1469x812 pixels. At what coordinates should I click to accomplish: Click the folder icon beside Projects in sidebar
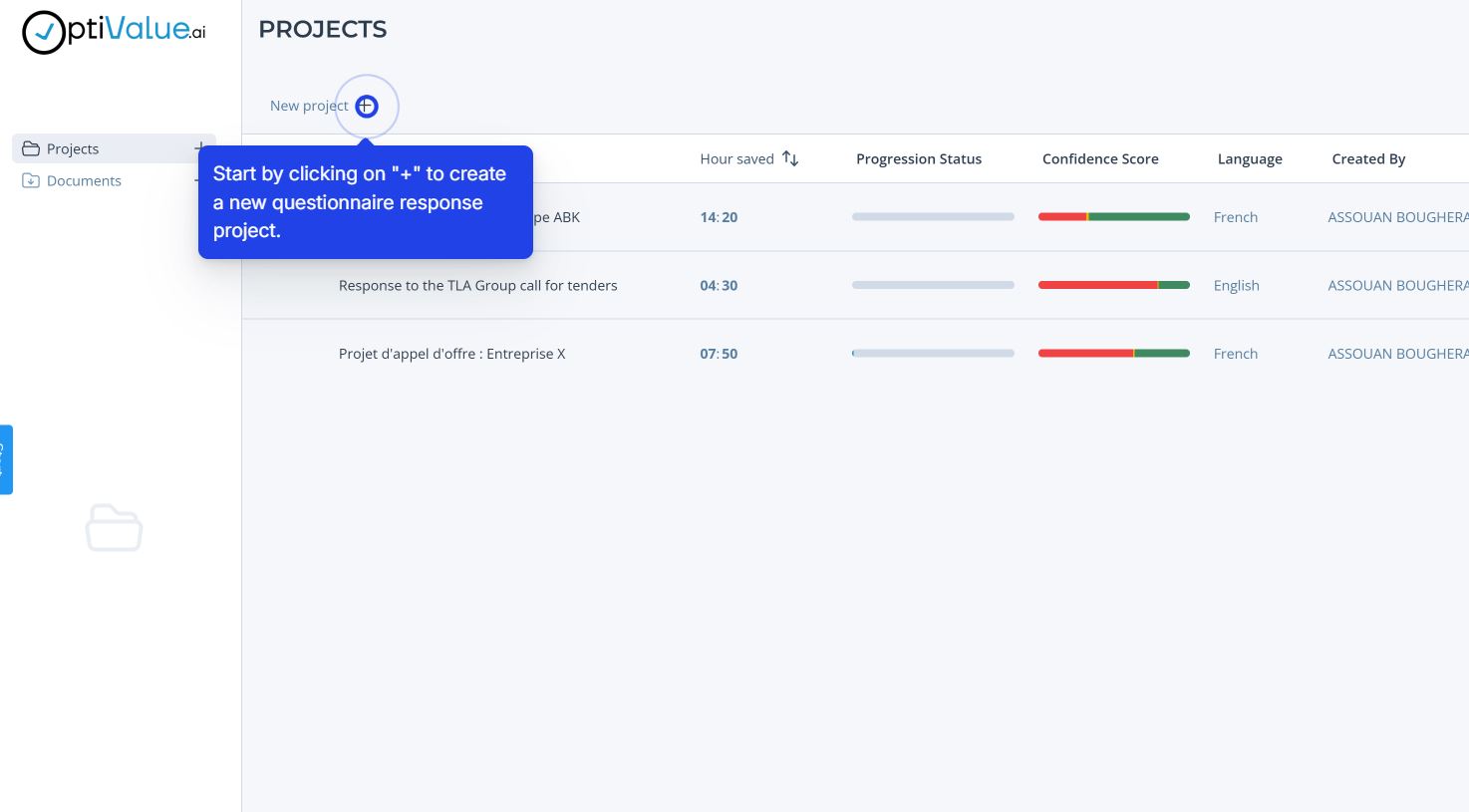coord(31,148)
